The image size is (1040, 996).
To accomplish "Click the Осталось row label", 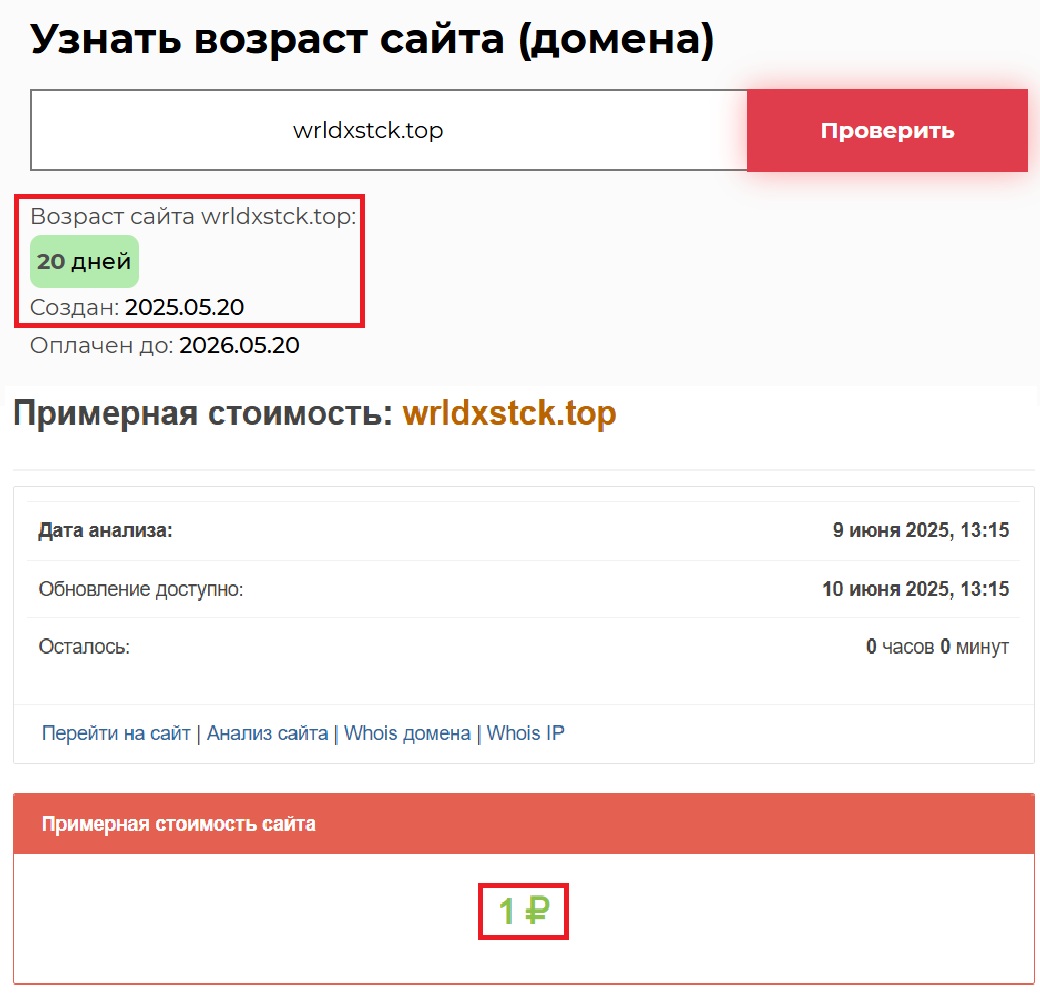I will coord(84,647).
